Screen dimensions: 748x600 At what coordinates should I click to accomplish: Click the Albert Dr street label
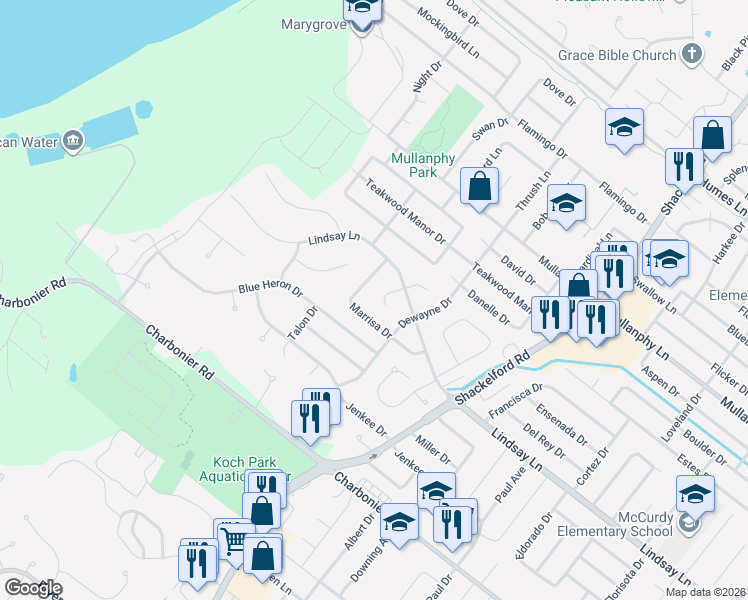pos(359,532)
